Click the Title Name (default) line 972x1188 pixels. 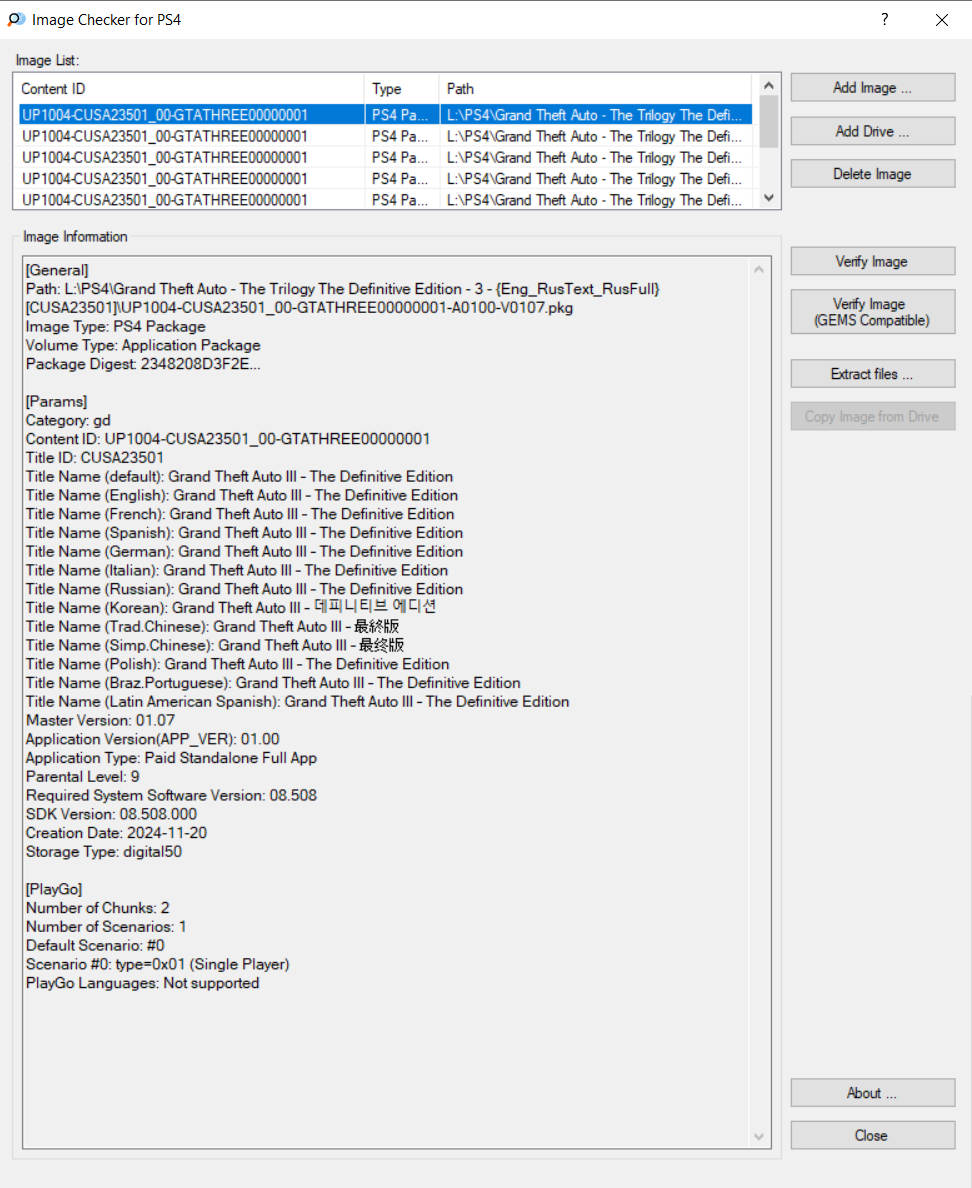coord(239,477)
